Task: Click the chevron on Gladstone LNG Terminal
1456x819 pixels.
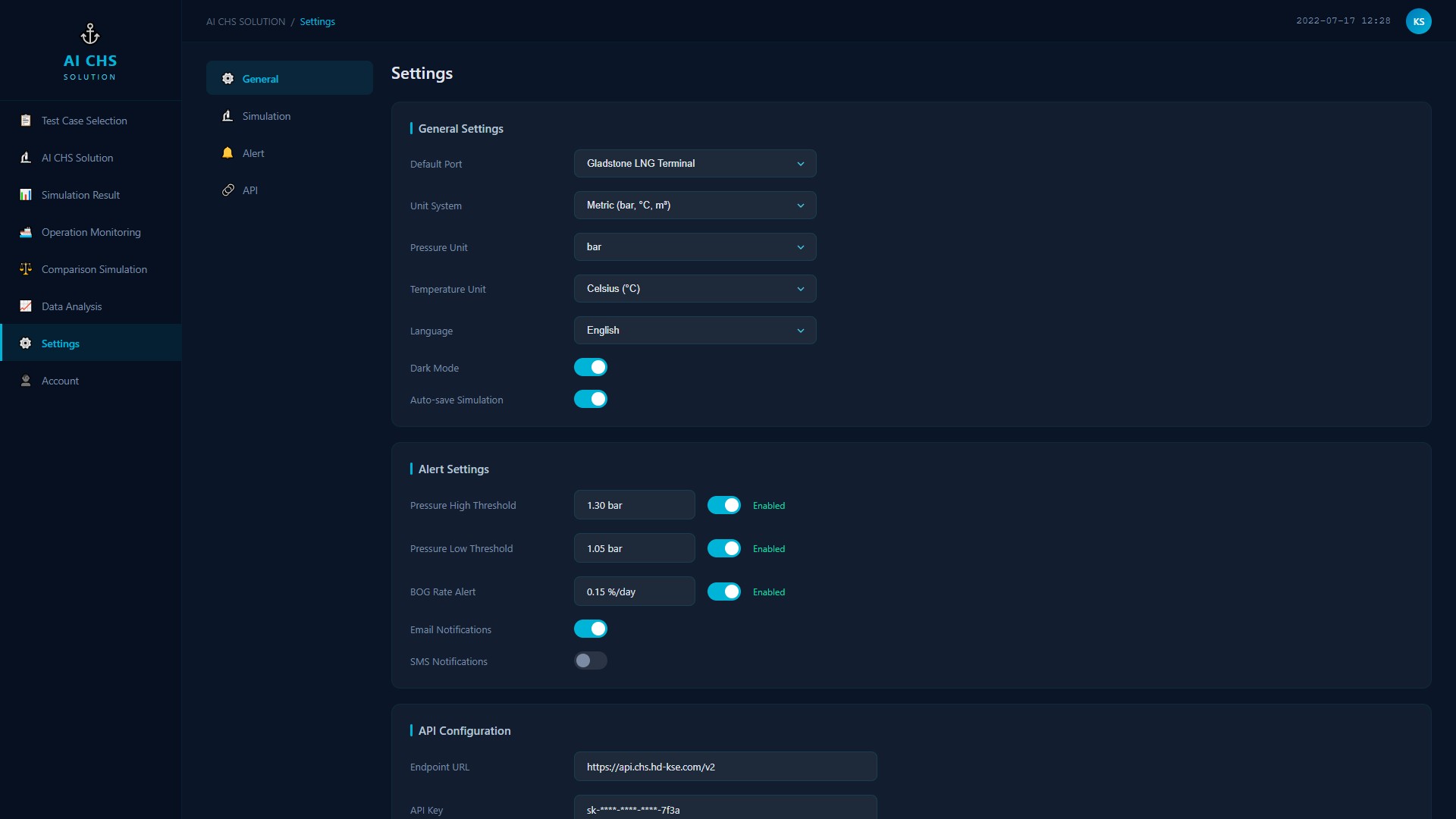Action: tap(800, 164)
